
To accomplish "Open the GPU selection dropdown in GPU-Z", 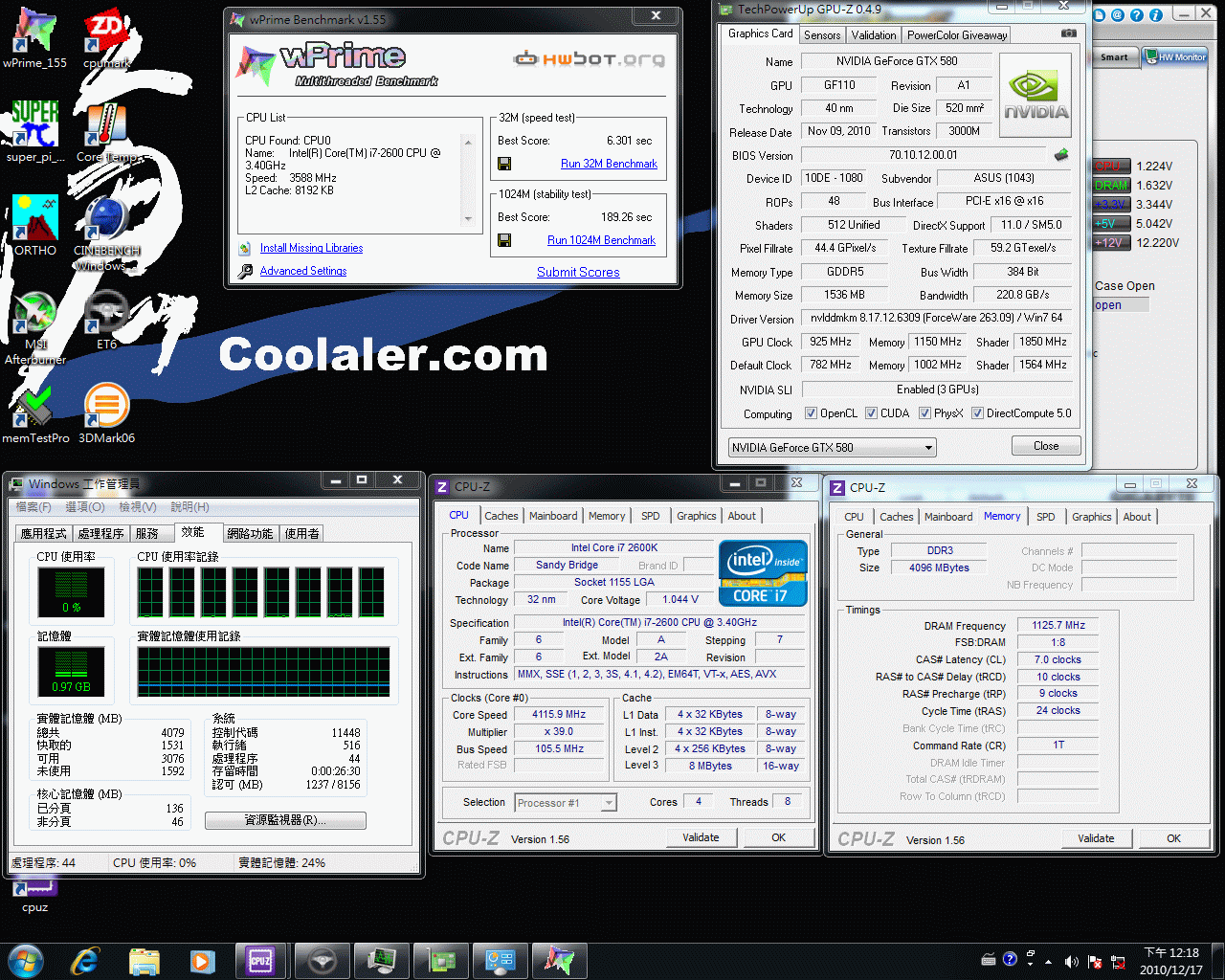I will click(832, 447).
